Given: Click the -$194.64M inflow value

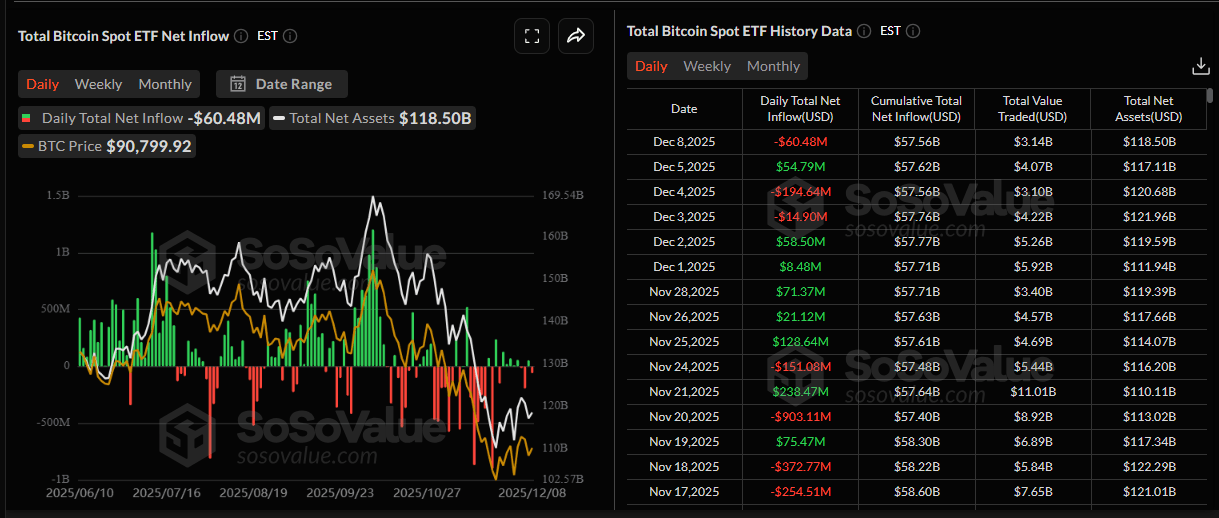Looking at the screenshot, I should tap(800, 192).
